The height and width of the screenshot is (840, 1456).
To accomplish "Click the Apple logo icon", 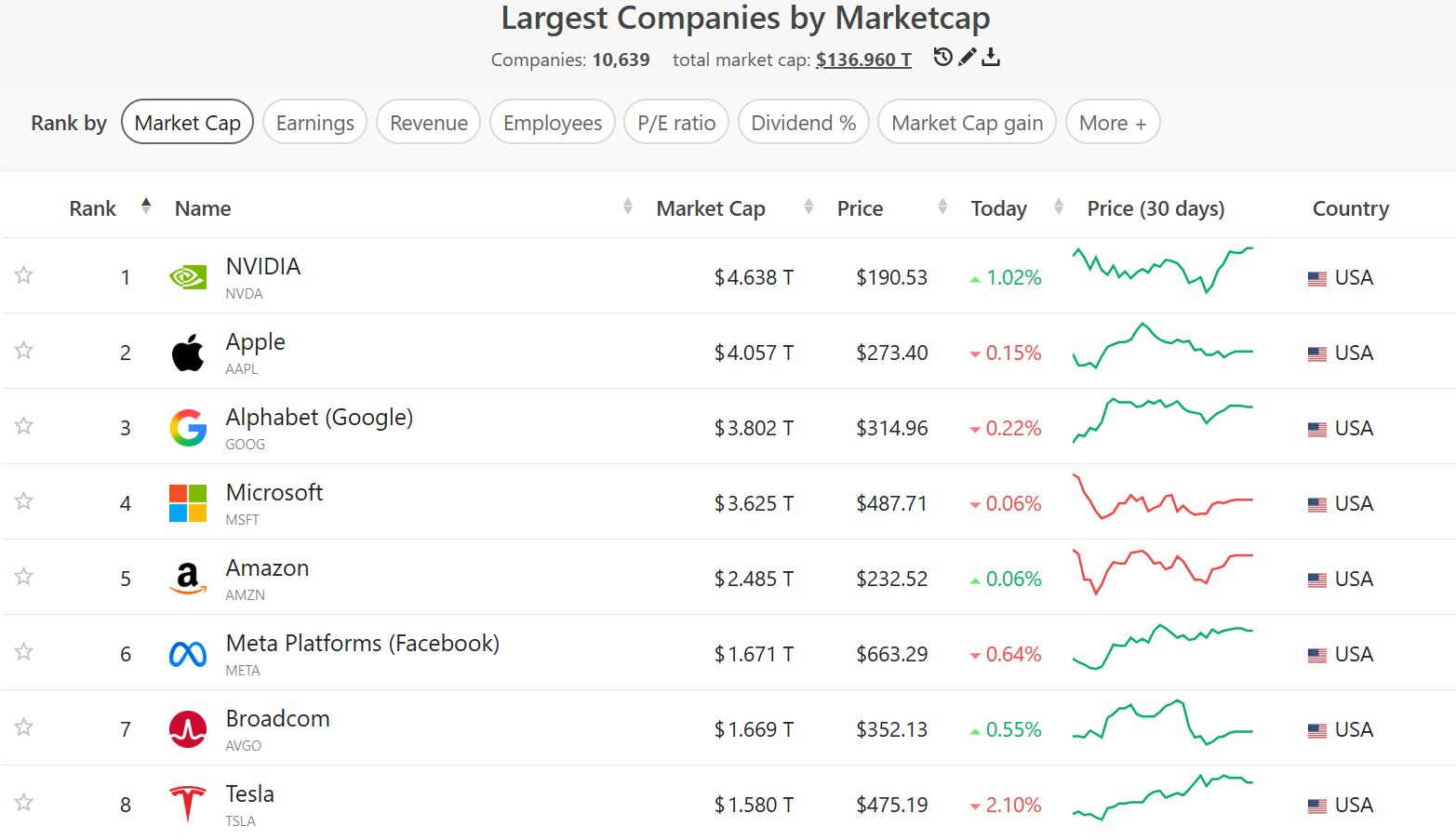I will pos(188,353).
